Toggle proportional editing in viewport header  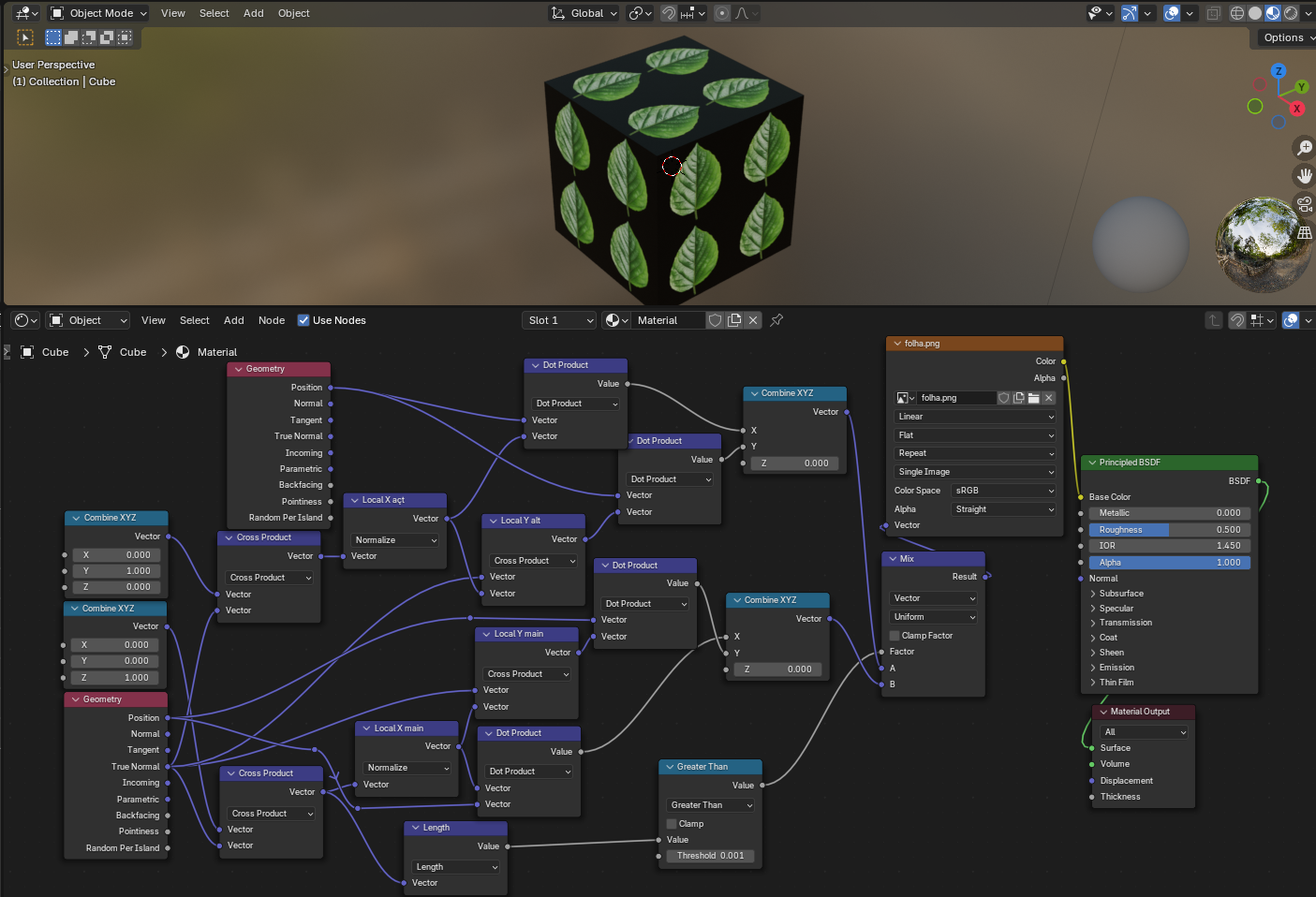(x=722, y=13)
